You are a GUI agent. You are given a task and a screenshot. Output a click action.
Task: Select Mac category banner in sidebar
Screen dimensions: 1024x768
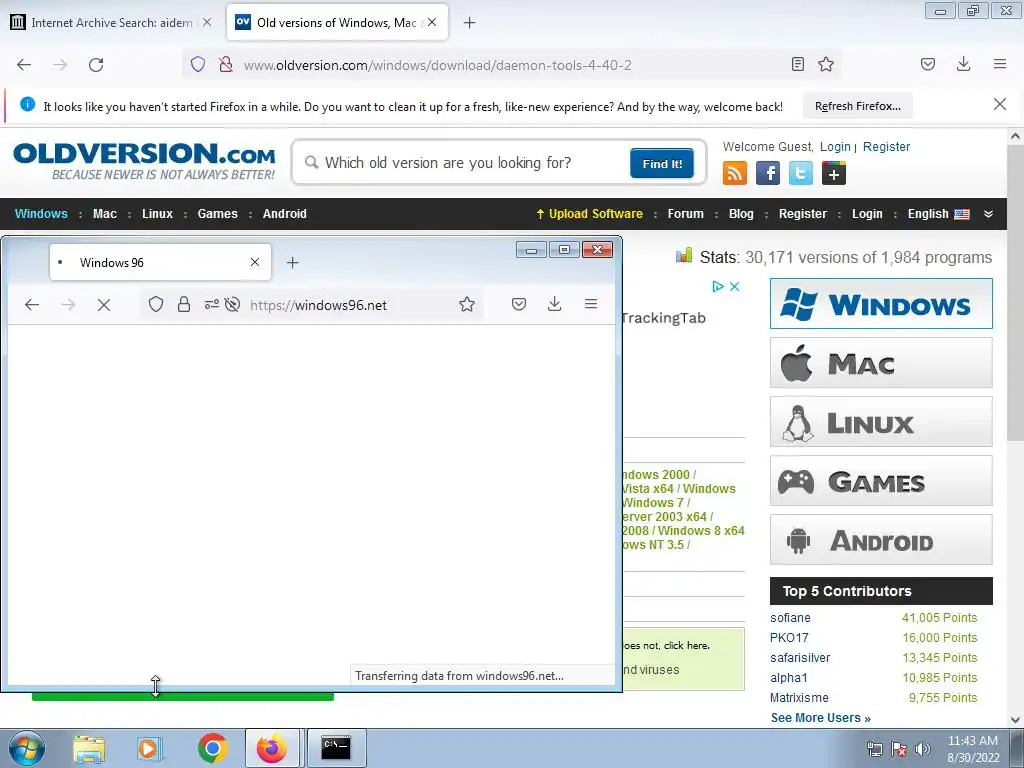point(881,362)
